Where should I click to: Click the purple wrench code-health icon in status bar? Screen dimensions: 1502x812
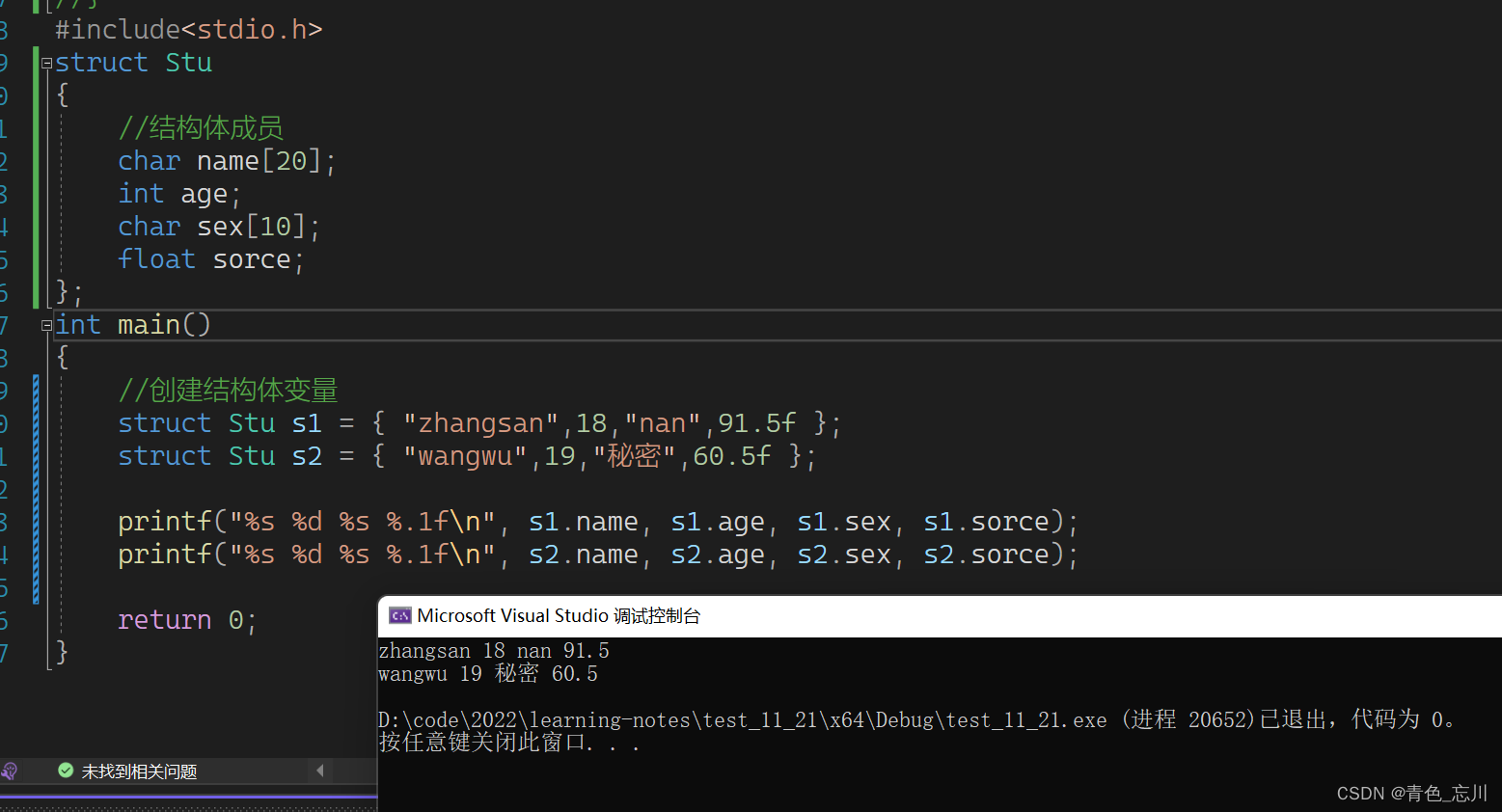pyautogui.click(x=10, y=771)
